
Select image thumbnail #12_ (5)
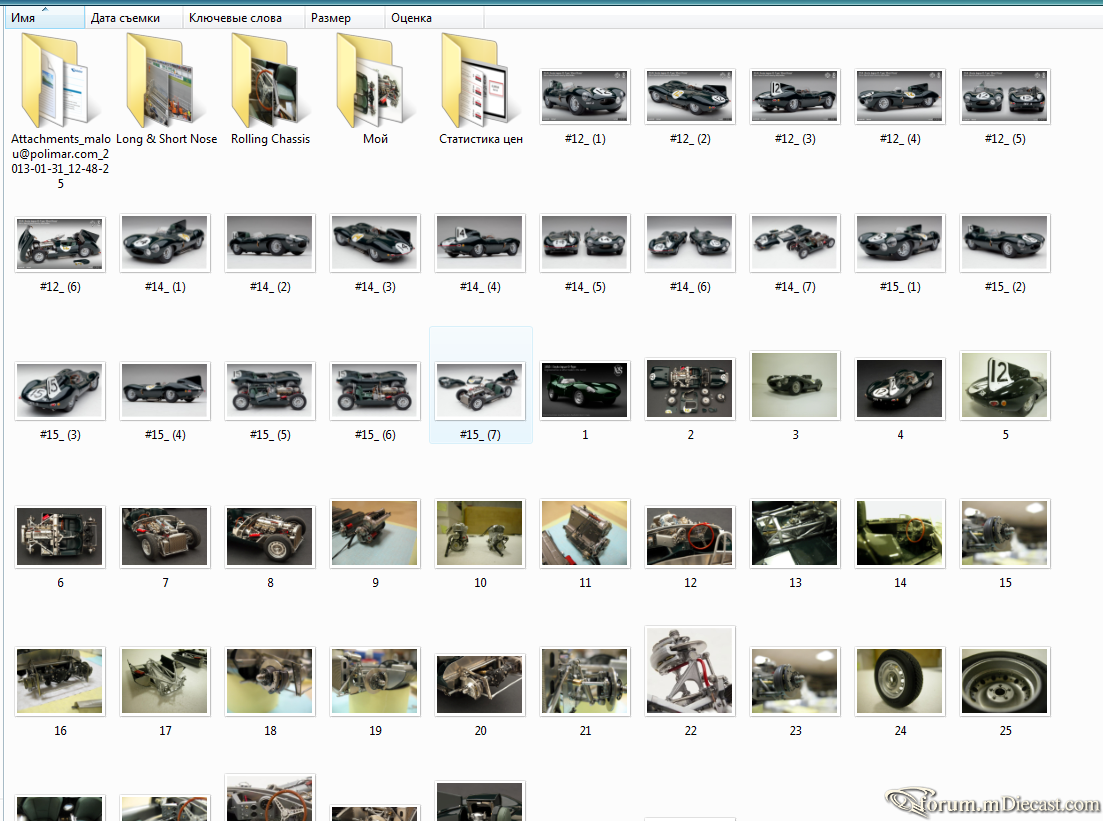(1005, 96)
